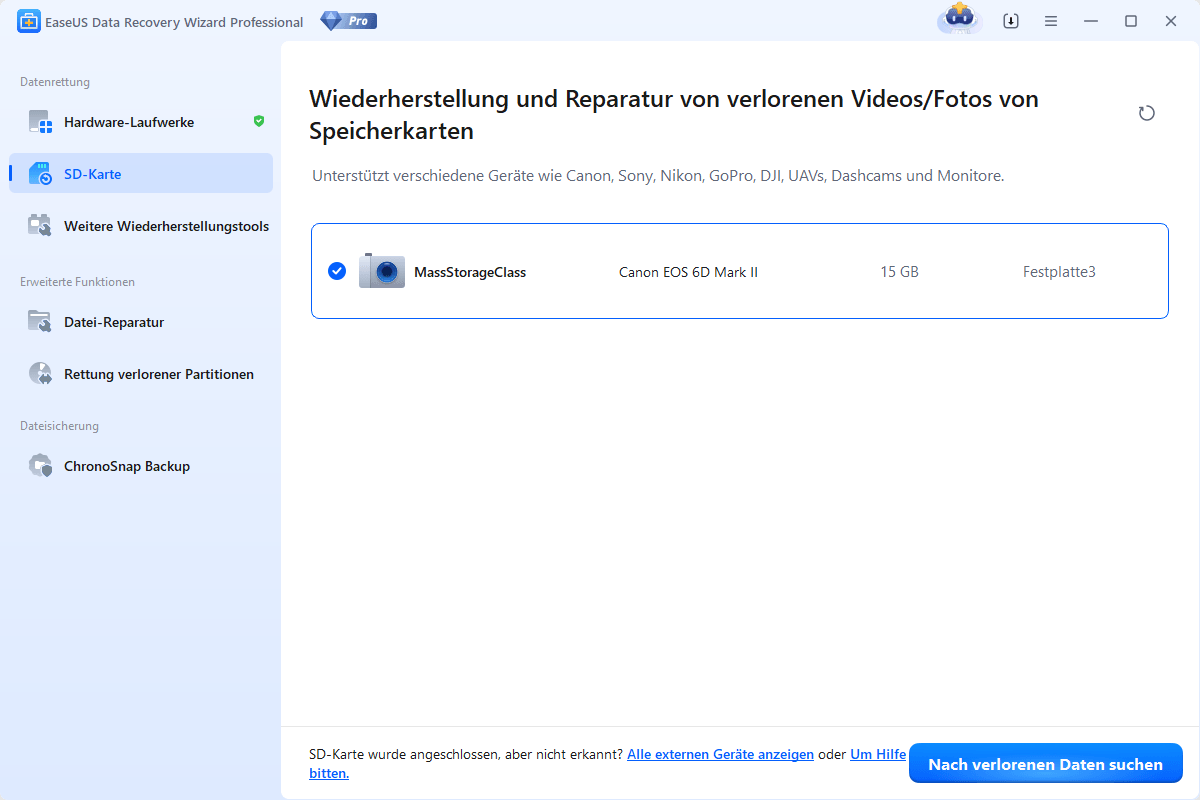The image size is (1200, 800).
Task: Click the Festplatte3 label
Action: tap(1059, 272)
